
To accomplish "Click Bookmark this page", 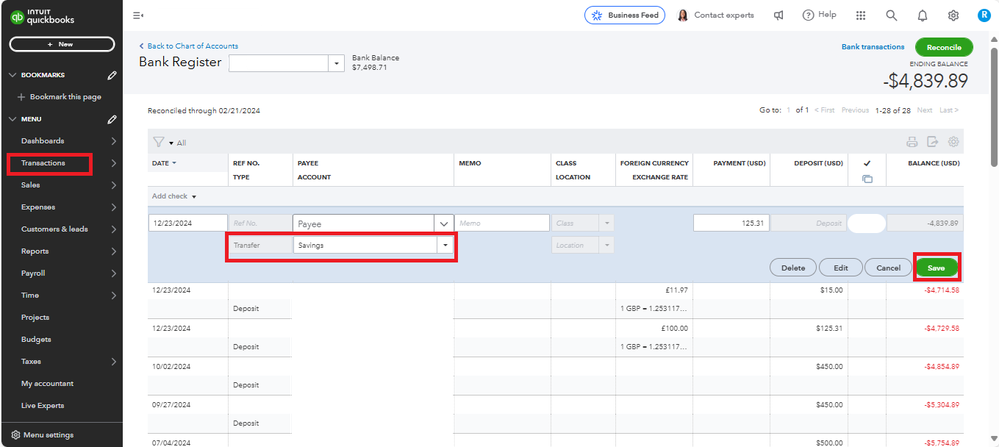I will 59,97.
